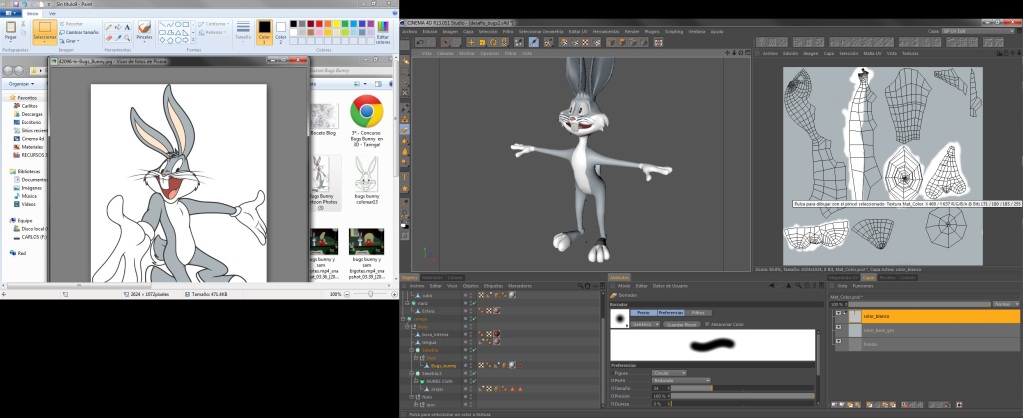Toggle Dureza parameter checkbox in Borrador preferences

[x=613, y=404]
